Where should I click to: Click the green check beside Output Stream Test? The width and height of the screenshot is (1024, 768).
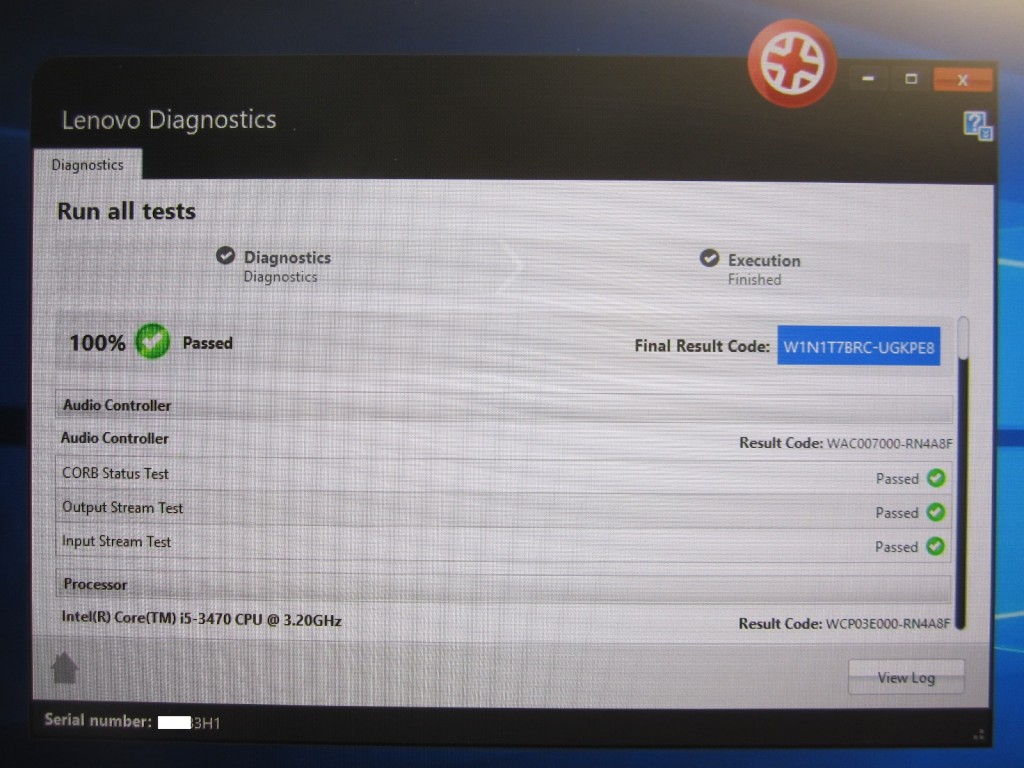point(936,512)
